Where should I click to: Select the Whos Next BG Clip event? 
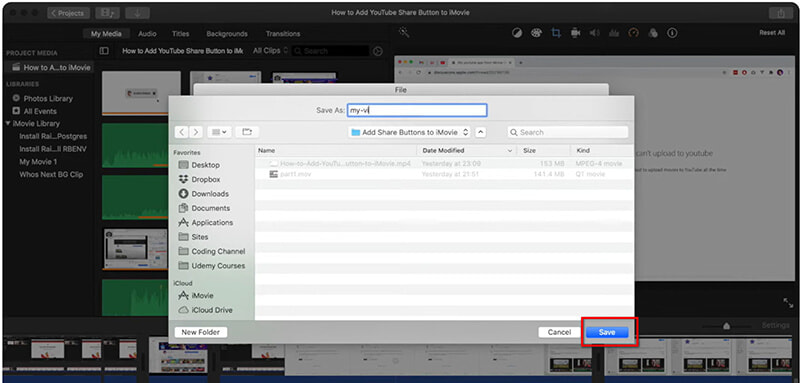[x=51, y=174]
